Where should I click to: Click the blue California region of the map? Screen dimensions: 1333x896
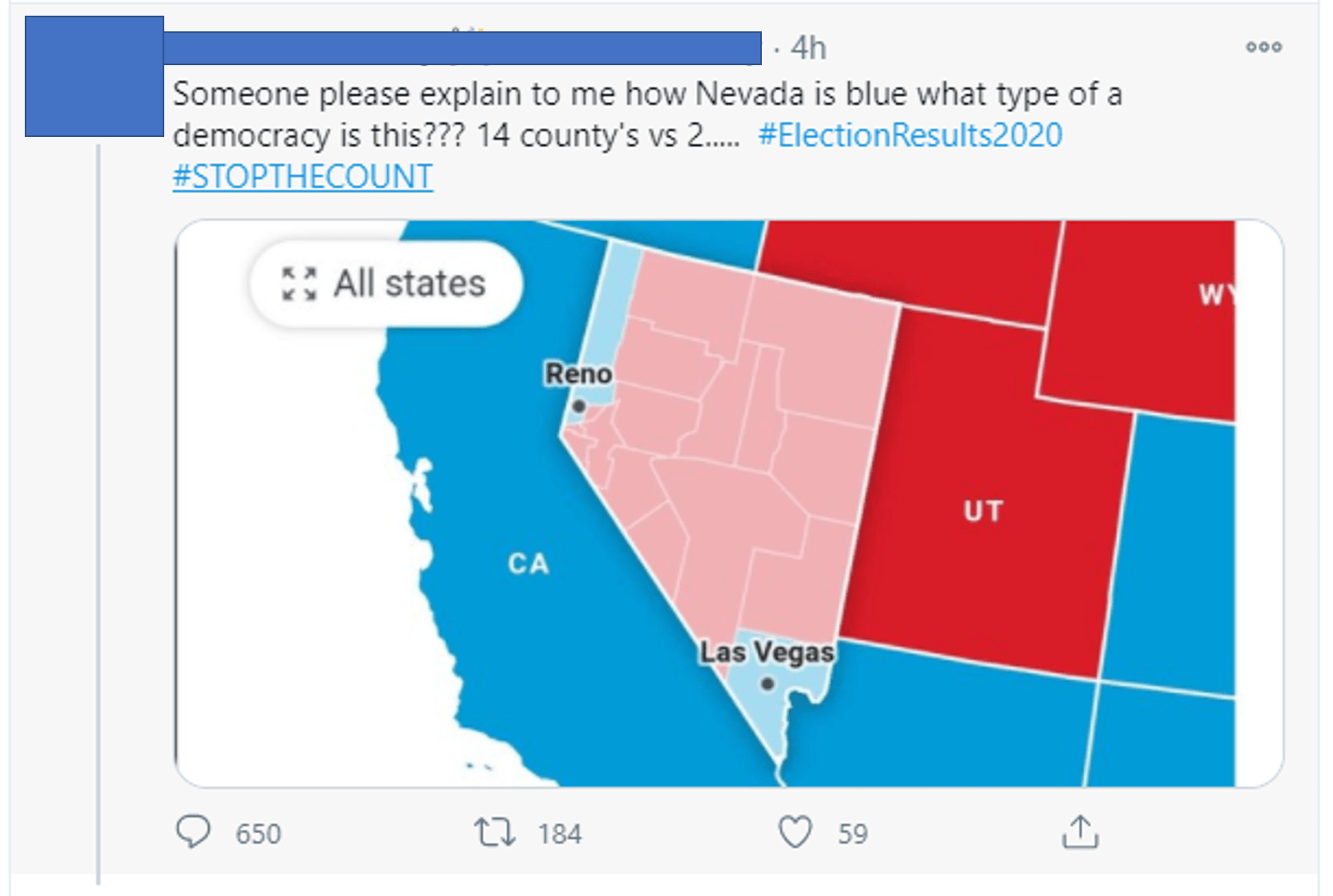coord(528,565)
